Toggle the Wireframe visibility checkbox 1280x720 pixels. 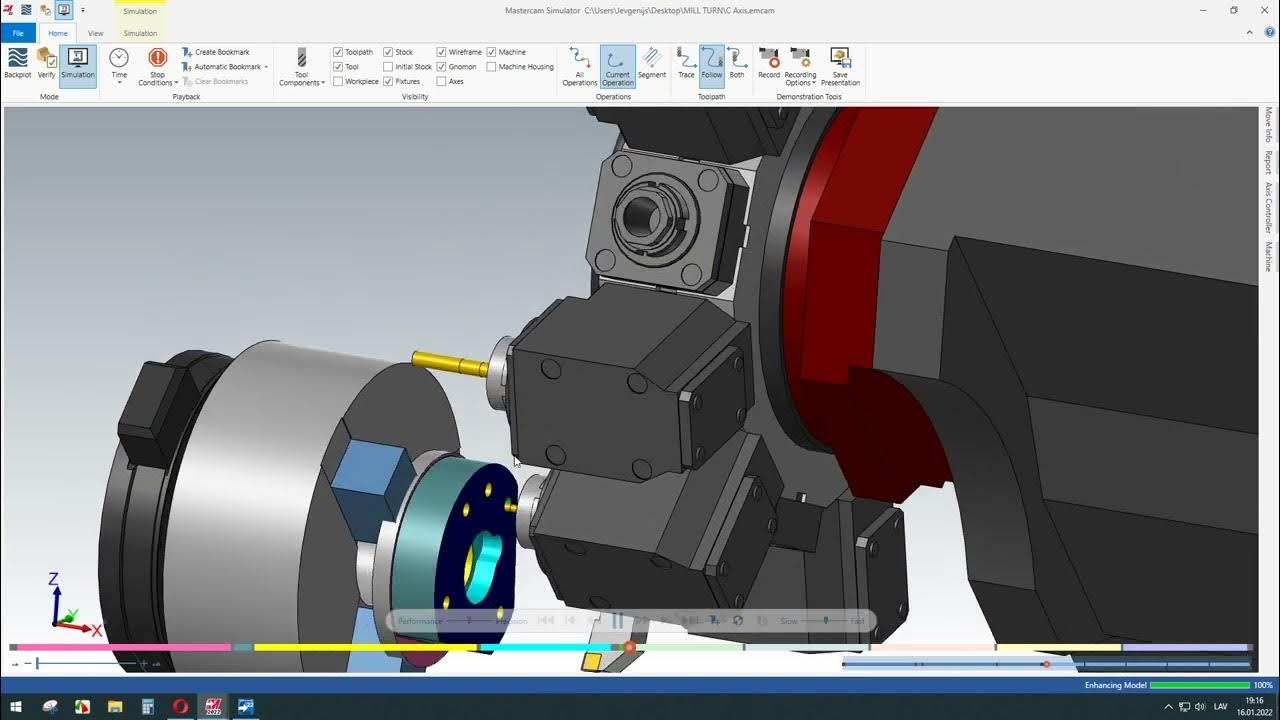tap(441, 52)
